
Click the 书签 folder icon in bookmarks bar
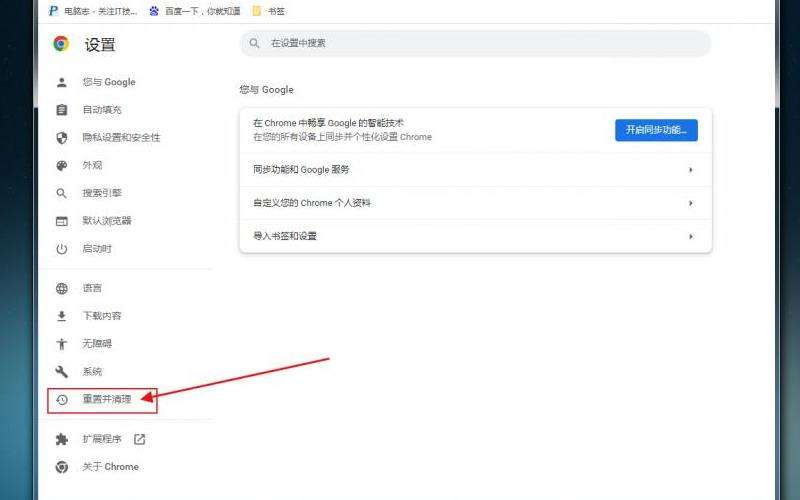[257, 11]
